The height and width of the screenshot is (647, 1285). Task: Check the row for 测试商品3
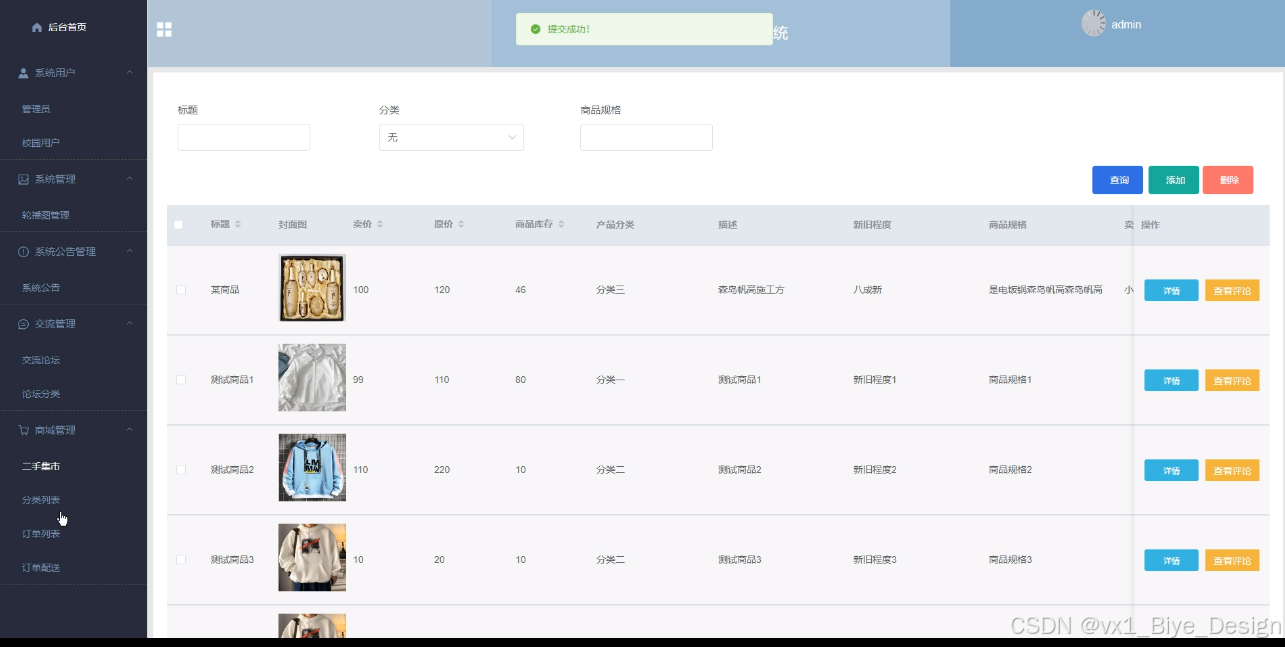(181, 560)
